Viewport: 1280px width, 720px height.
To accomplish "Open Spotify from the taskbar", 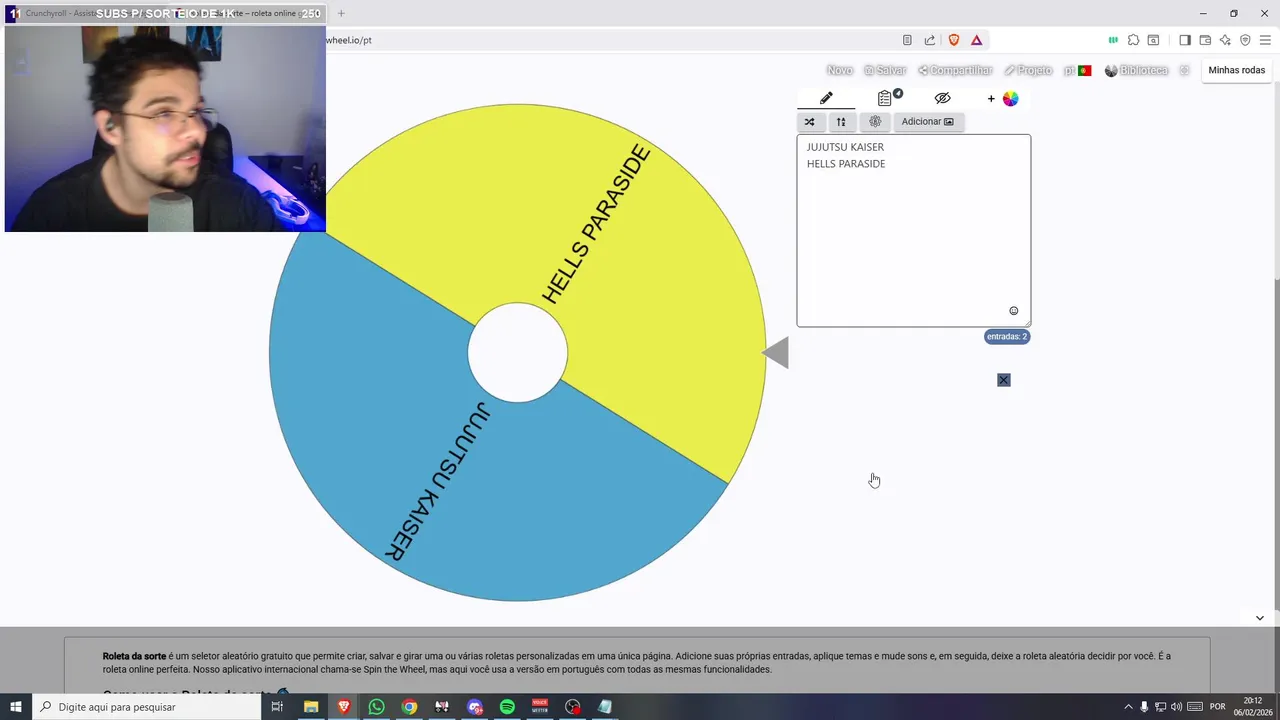I will (x=507, y=707).
